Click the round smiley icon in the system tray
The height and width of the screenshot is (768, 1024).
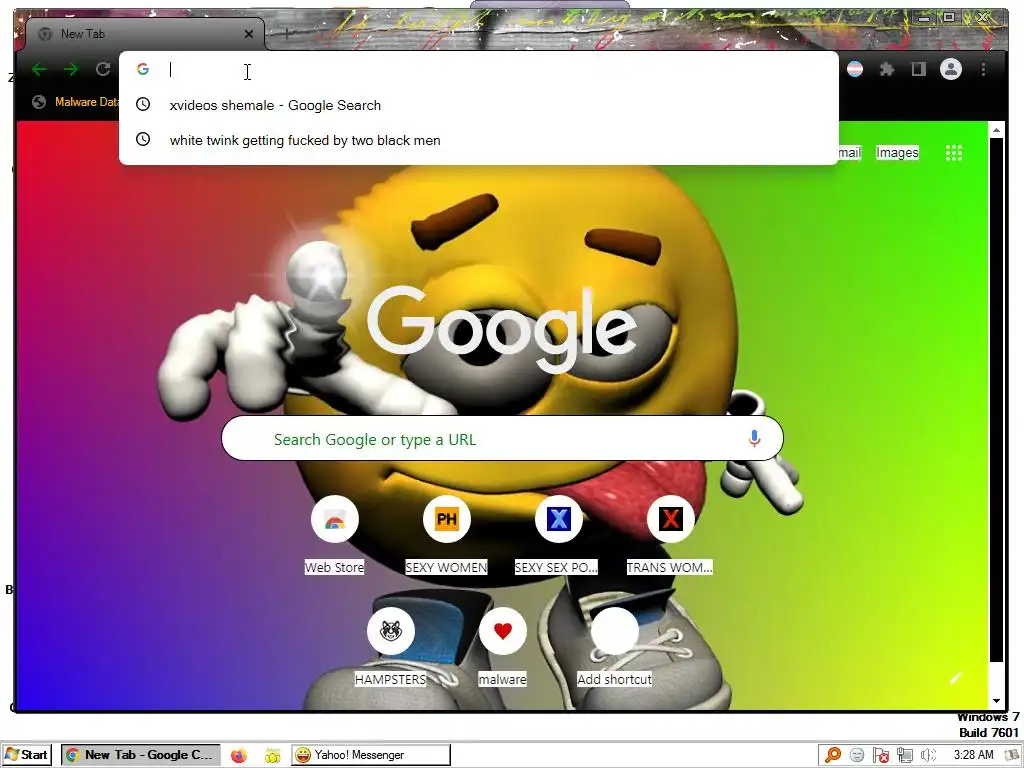pyautogui.click(x=857, y=755)
